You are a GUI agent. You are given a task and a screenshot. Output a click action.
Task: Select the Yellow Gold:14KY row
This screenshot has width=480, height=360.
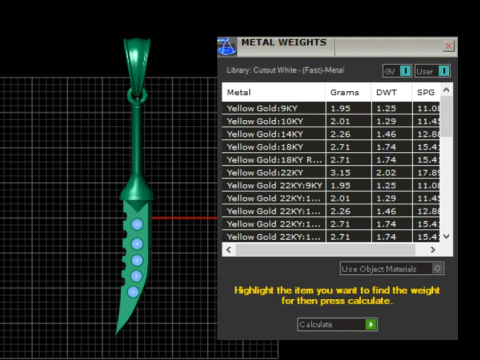point(331,134)
